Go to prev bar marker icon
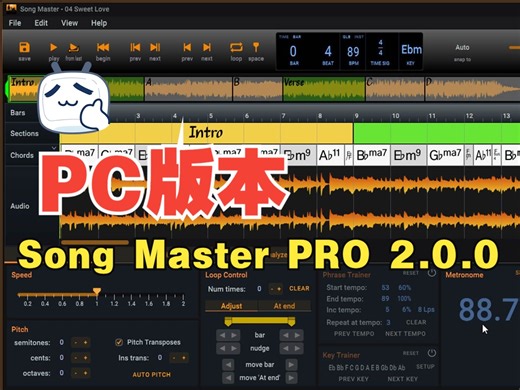Viewport: 520px width, 390px height. [x=187, y=47]
